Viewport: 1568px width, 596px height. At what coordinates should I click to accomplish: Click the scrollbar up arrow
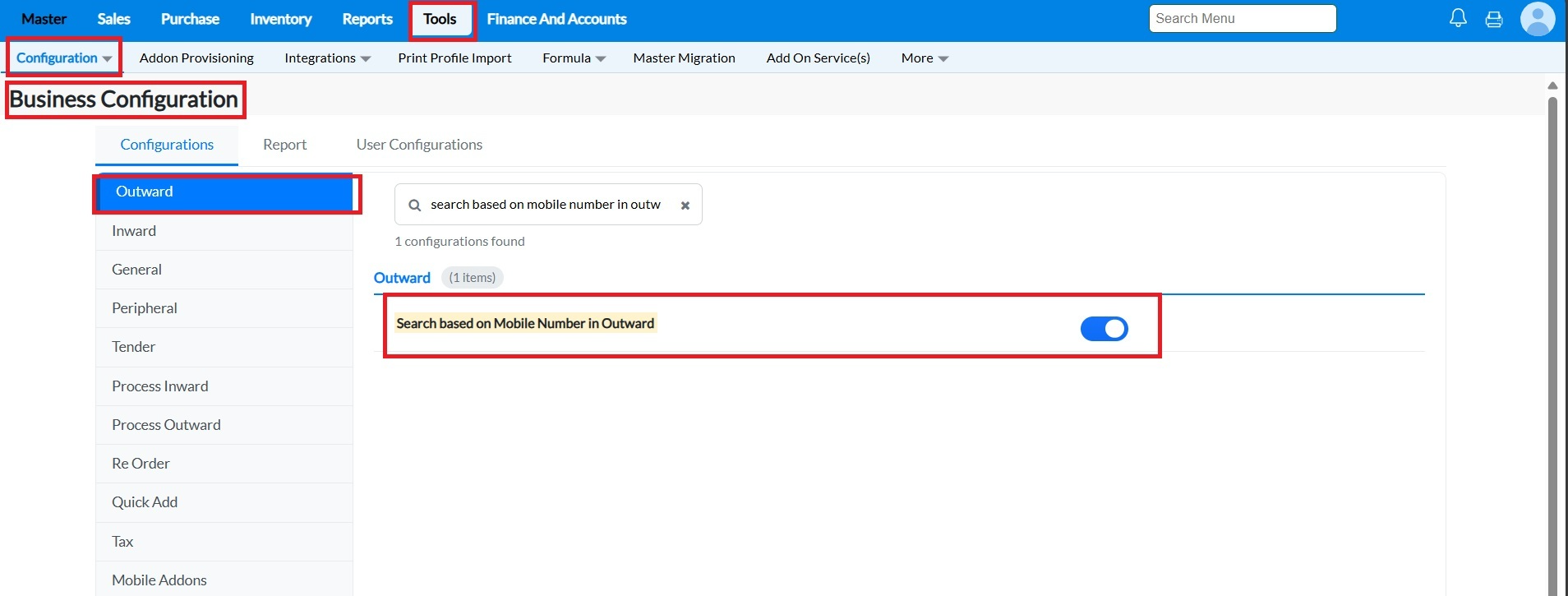click(x=1552, y=85)
